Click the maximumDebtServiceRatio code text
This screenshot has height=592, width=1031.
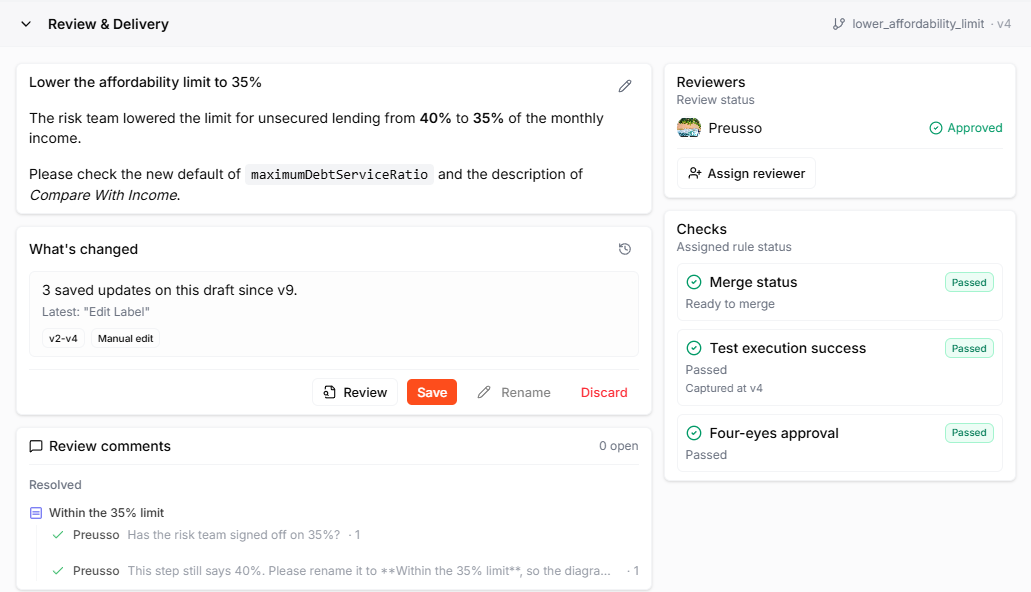tap(339, 174)
